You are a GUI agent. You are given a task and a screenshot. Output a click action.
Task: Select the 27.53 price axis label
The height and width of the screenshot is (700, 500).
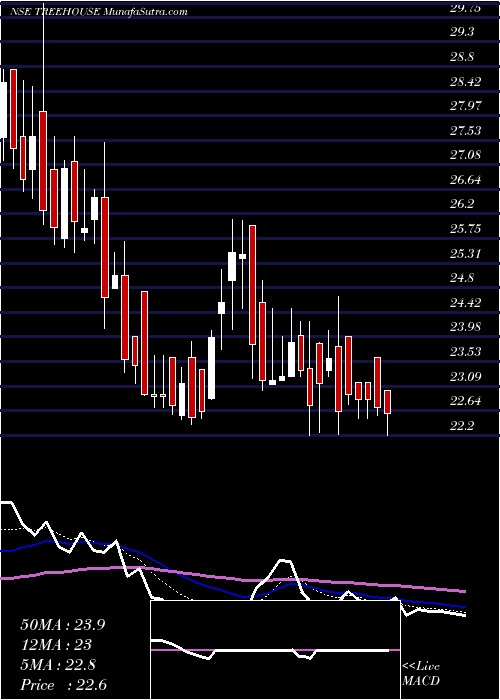(x=465, y=130)
